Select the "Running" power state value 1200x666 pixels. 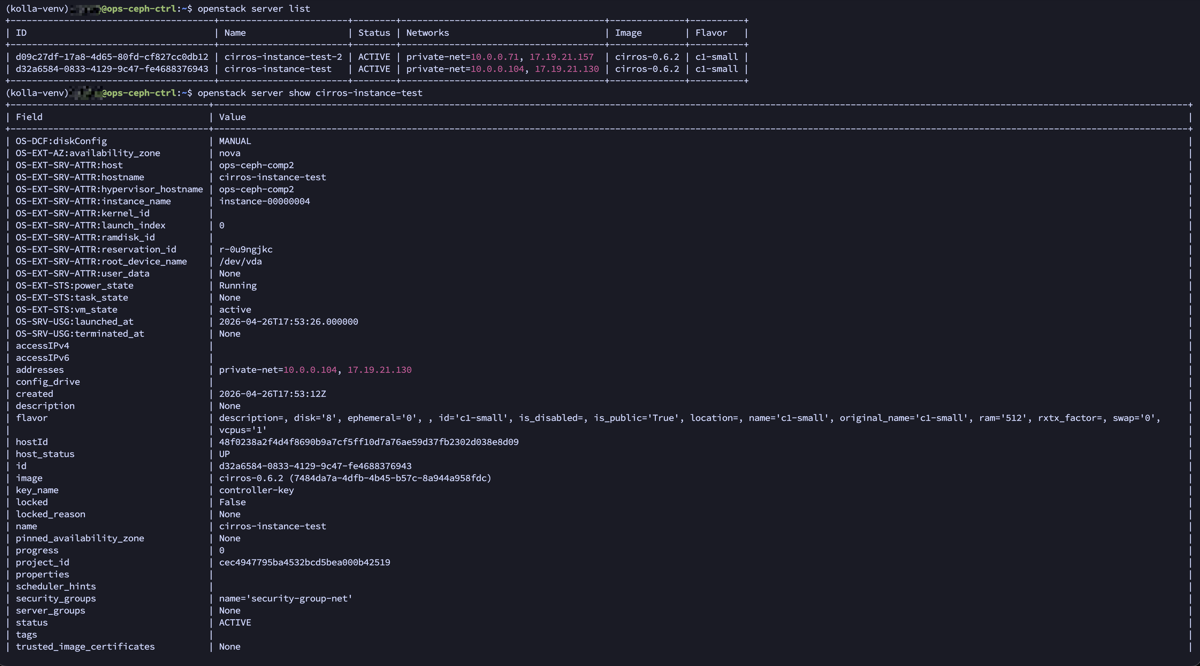click(x=238, y=285)
